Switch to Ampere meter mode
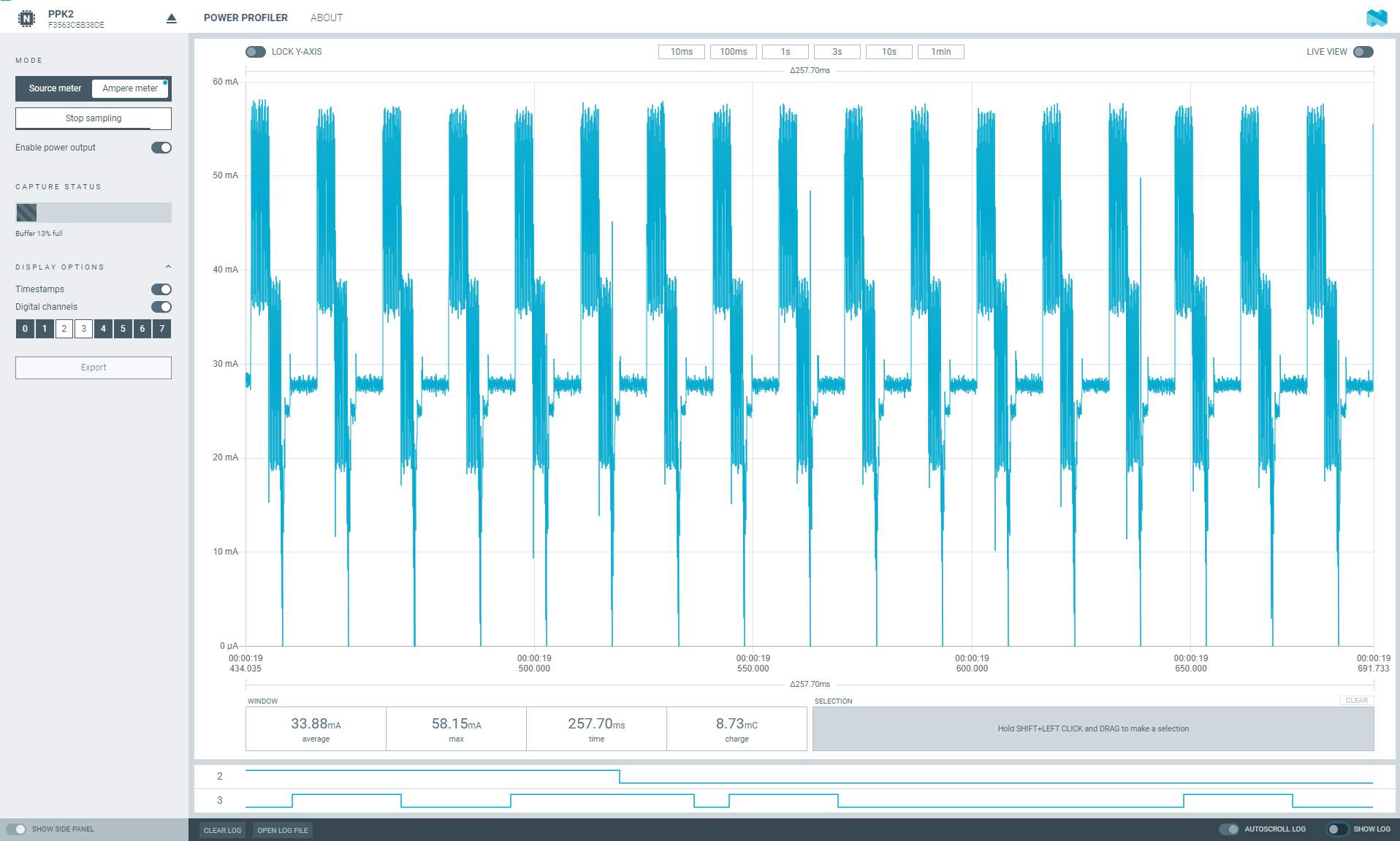 tap(130, 88)
